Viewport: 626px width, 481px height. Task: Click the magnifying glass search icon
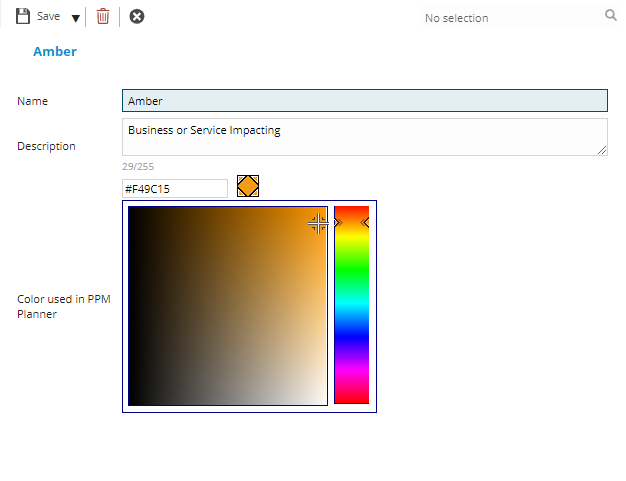pyautogui.click(x=611, y=16)
